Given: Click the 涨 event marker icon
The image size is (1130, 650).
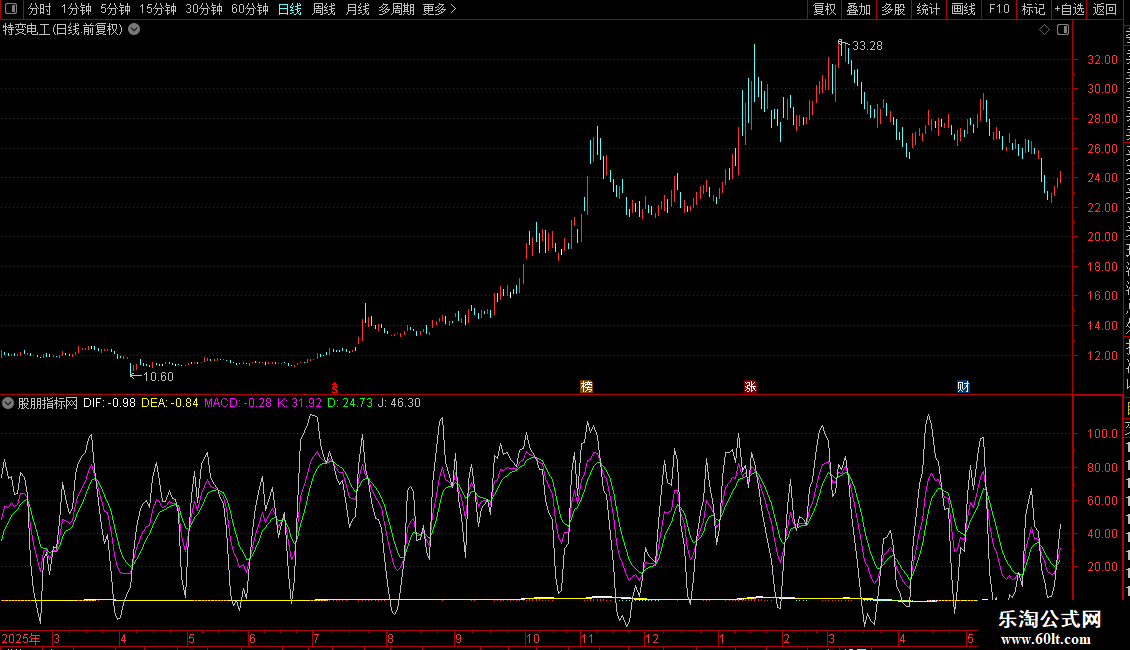Looking at the screenshot, I should tap(750, 387).
